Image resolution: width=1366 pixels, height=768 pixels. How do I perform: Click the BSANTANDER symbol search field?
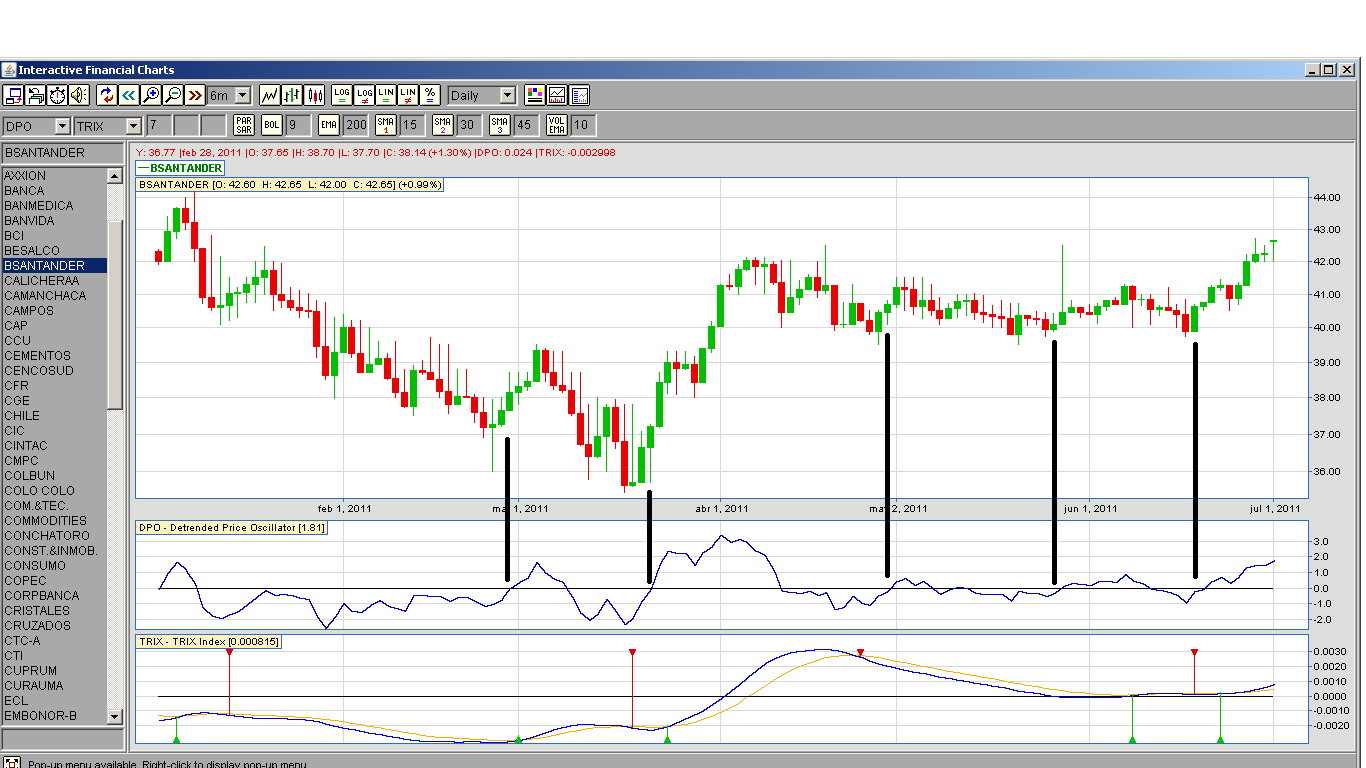tap(63, 153)
